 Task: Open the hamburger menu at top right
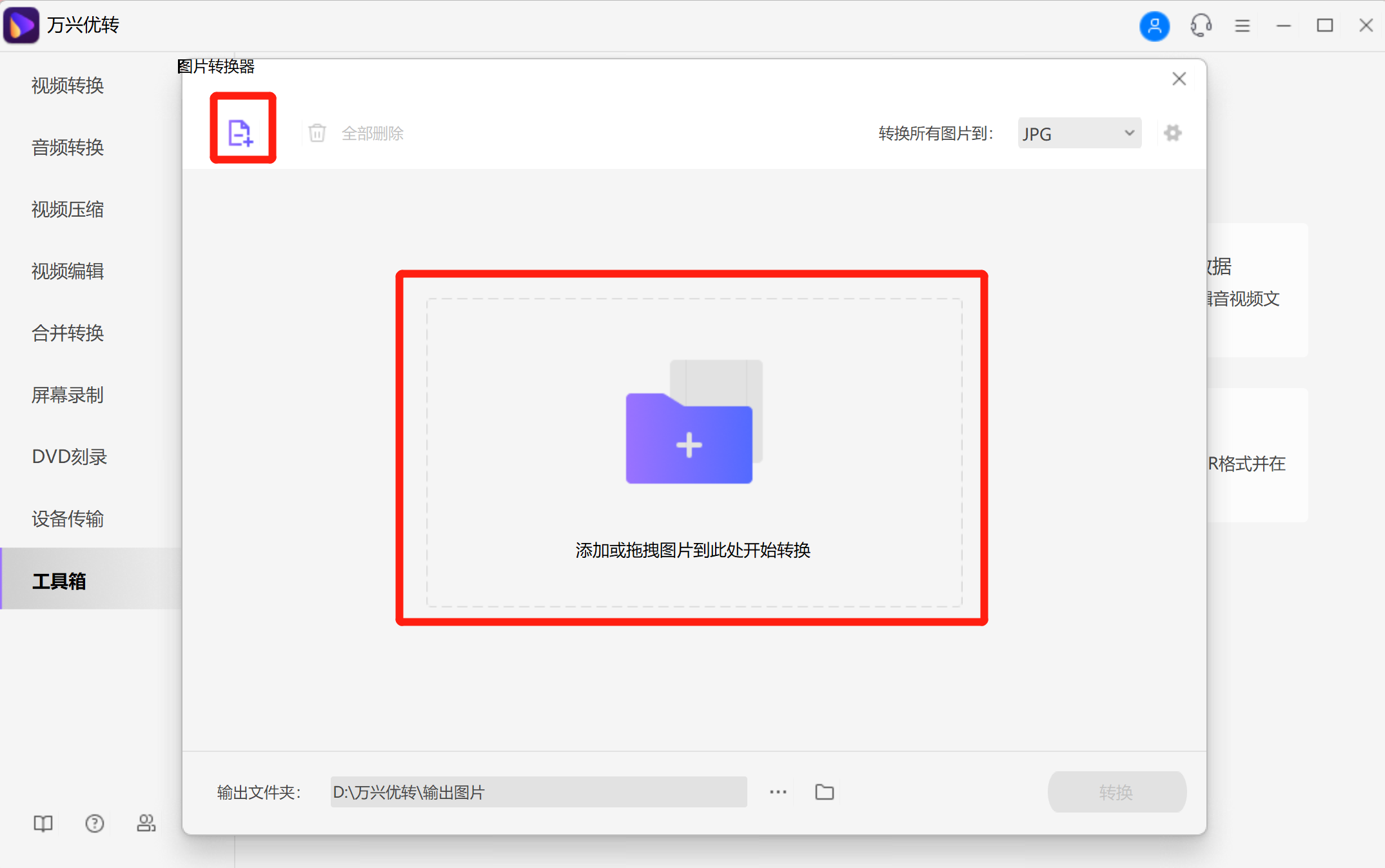[x=1242, y=26]
